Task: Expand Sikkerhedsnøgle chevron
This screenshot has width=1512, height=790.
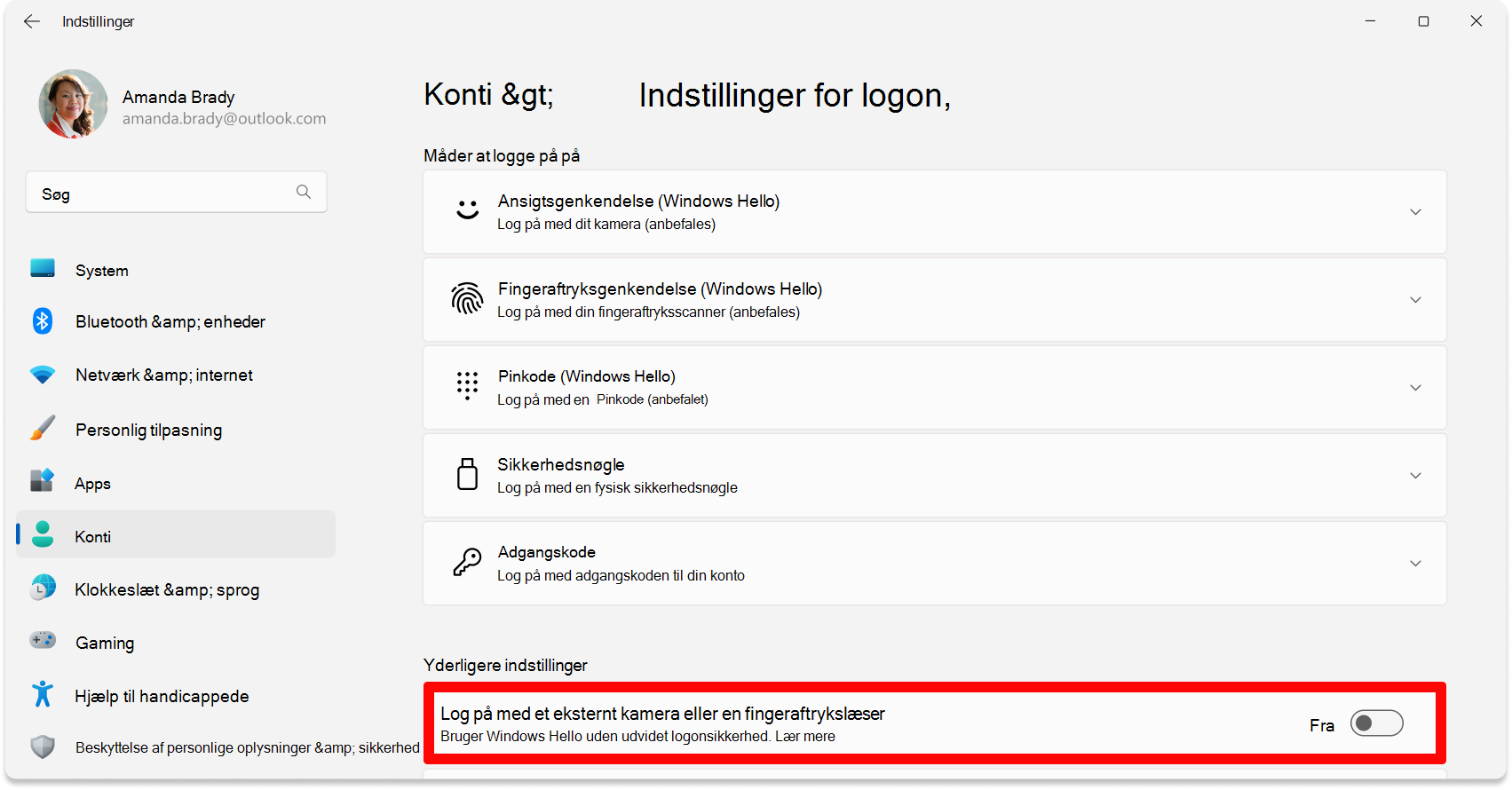Action: [1415, 476]
